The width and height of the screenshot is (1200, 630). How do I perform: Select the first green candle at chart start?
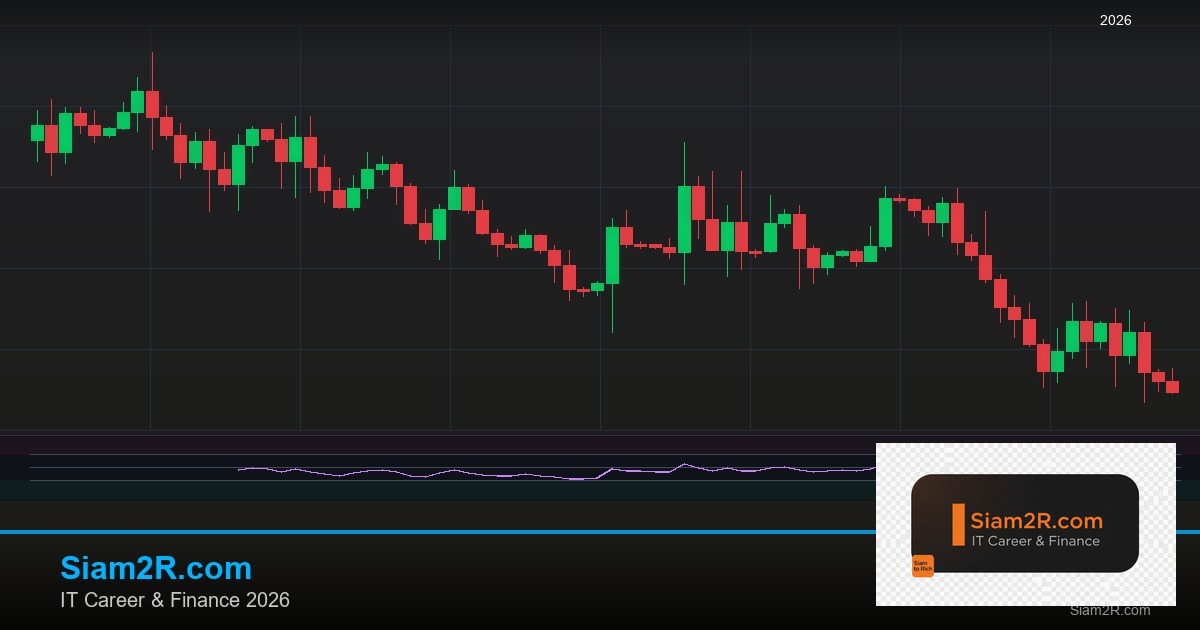coord(37,132)
